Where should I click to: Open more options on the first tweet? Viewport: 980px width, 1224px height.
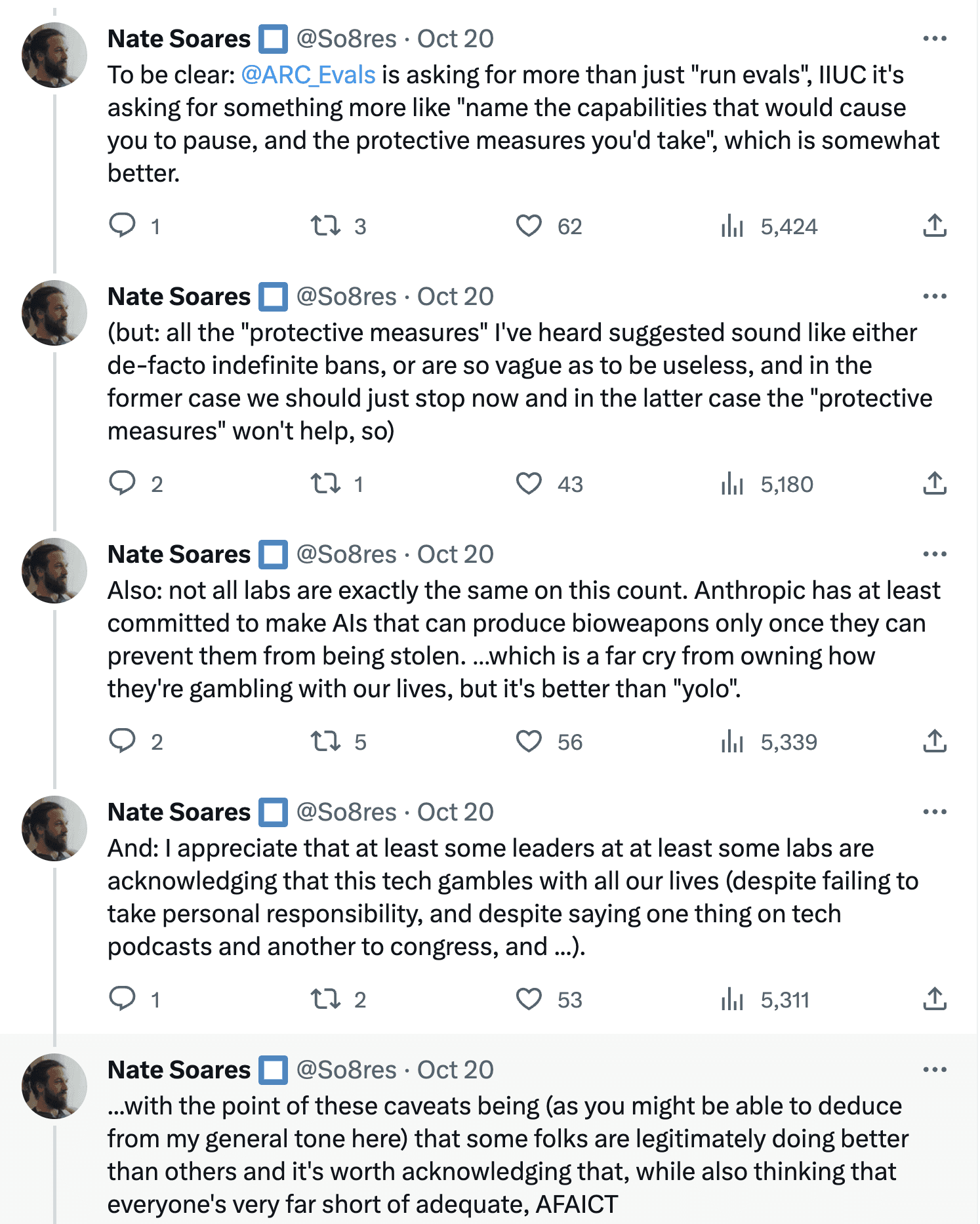click(935, 39)
